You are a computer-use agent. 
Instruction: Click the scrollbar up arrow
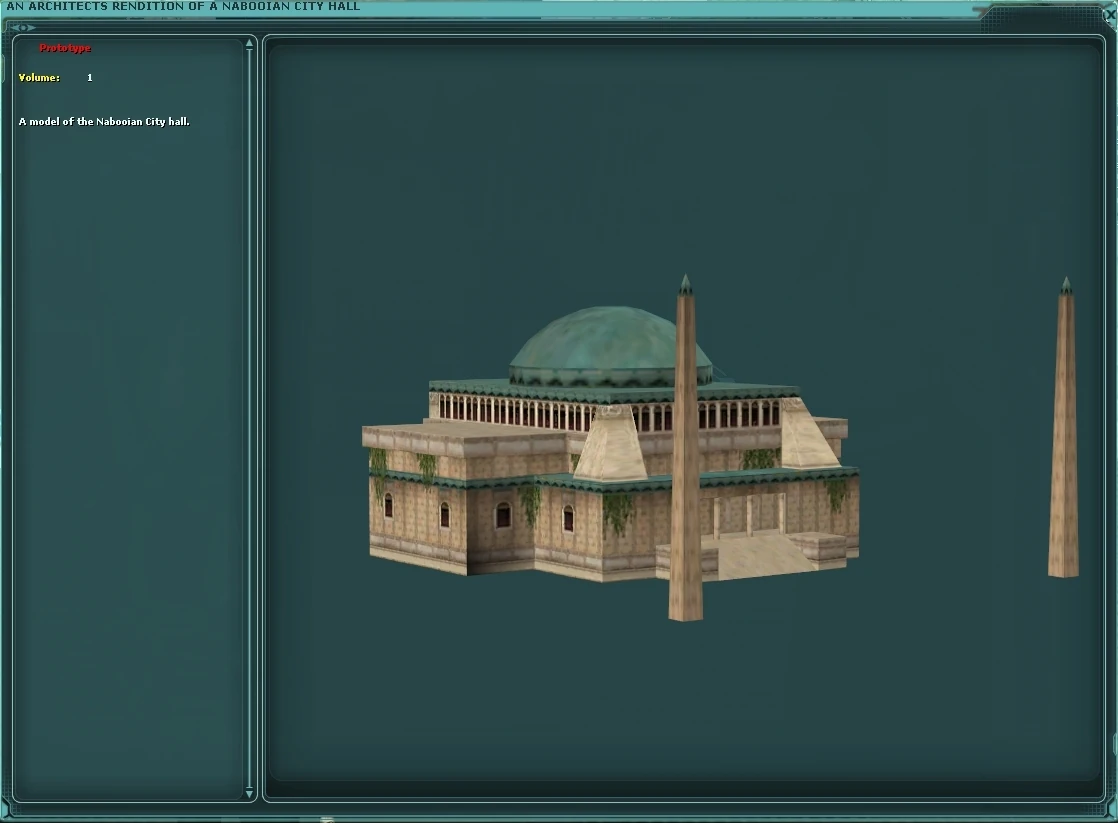tap(248, 42)
